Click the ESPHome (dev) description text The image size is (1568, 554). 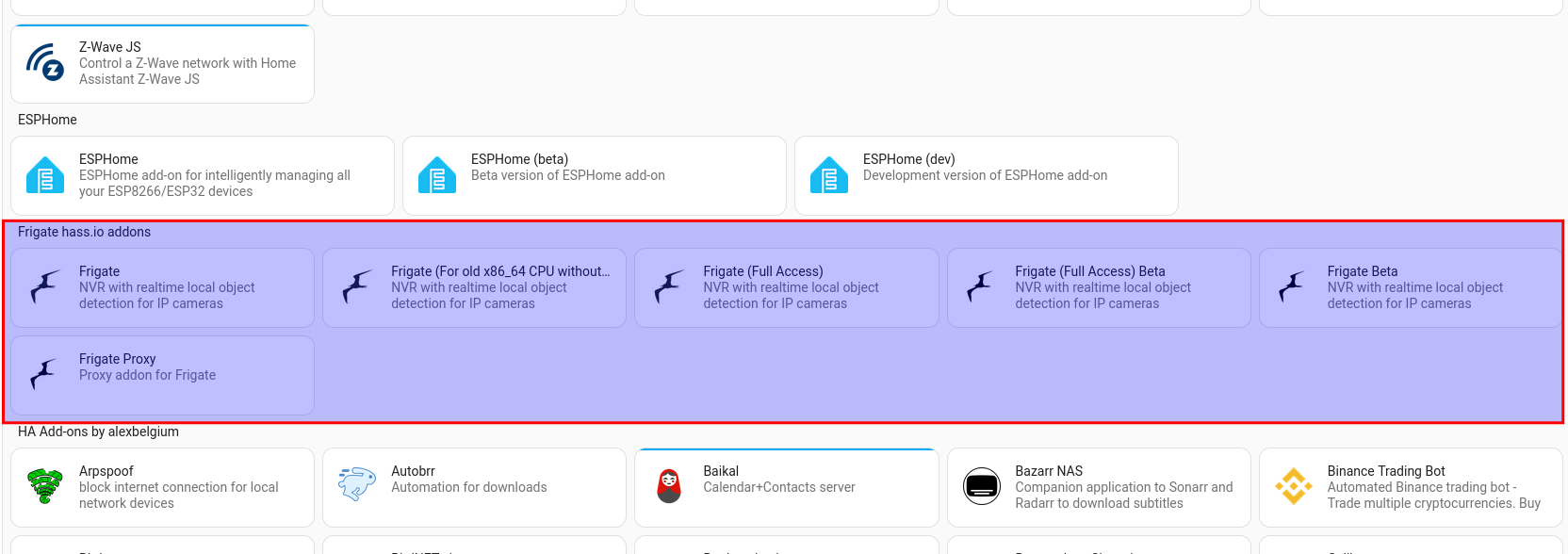click(985, 175)
